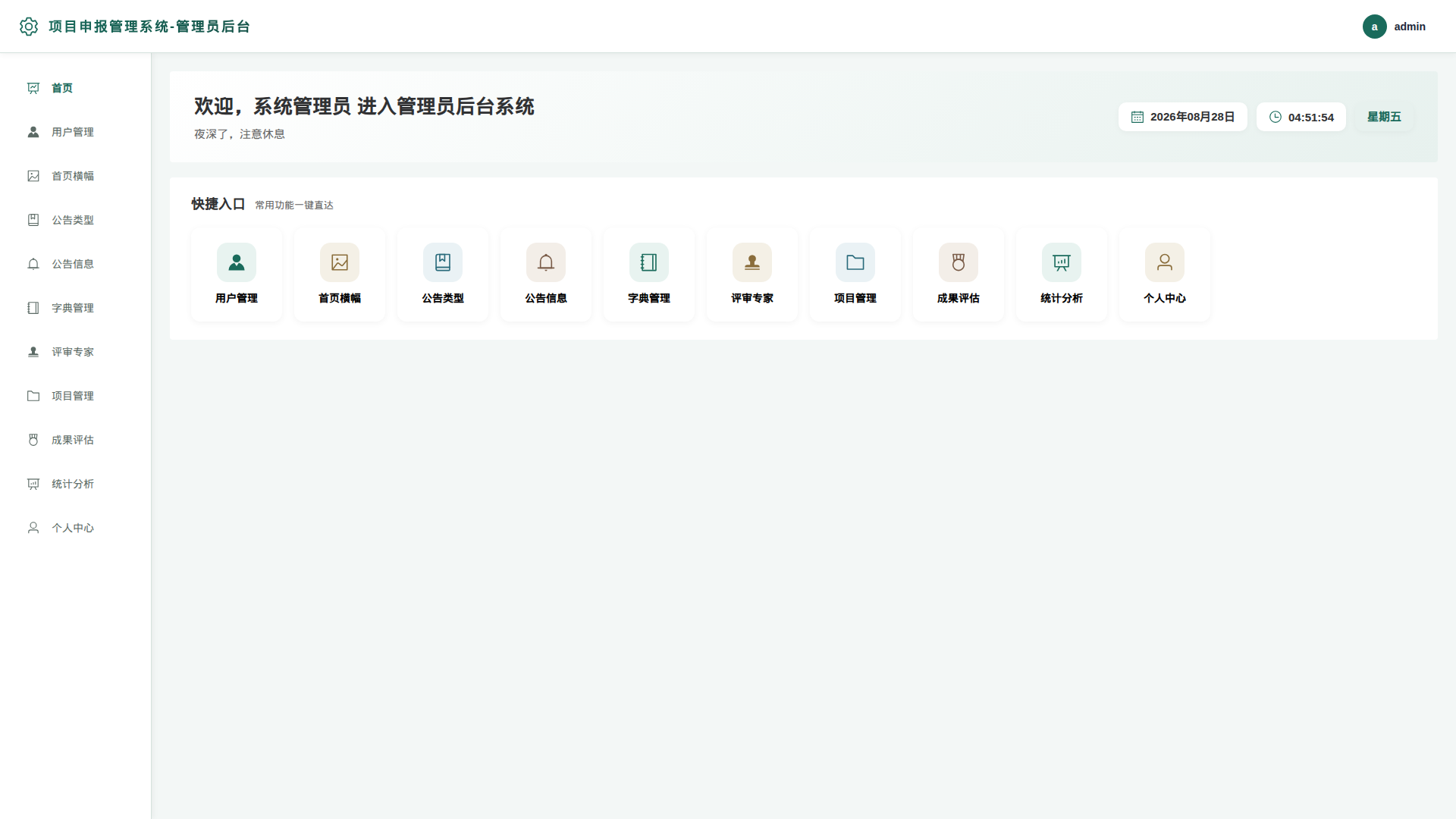Image resolution: width=1456 pixels, height=819 pixels.
Task: Click the date text 2026年08月28日
Action: (x=1193, y=117)
